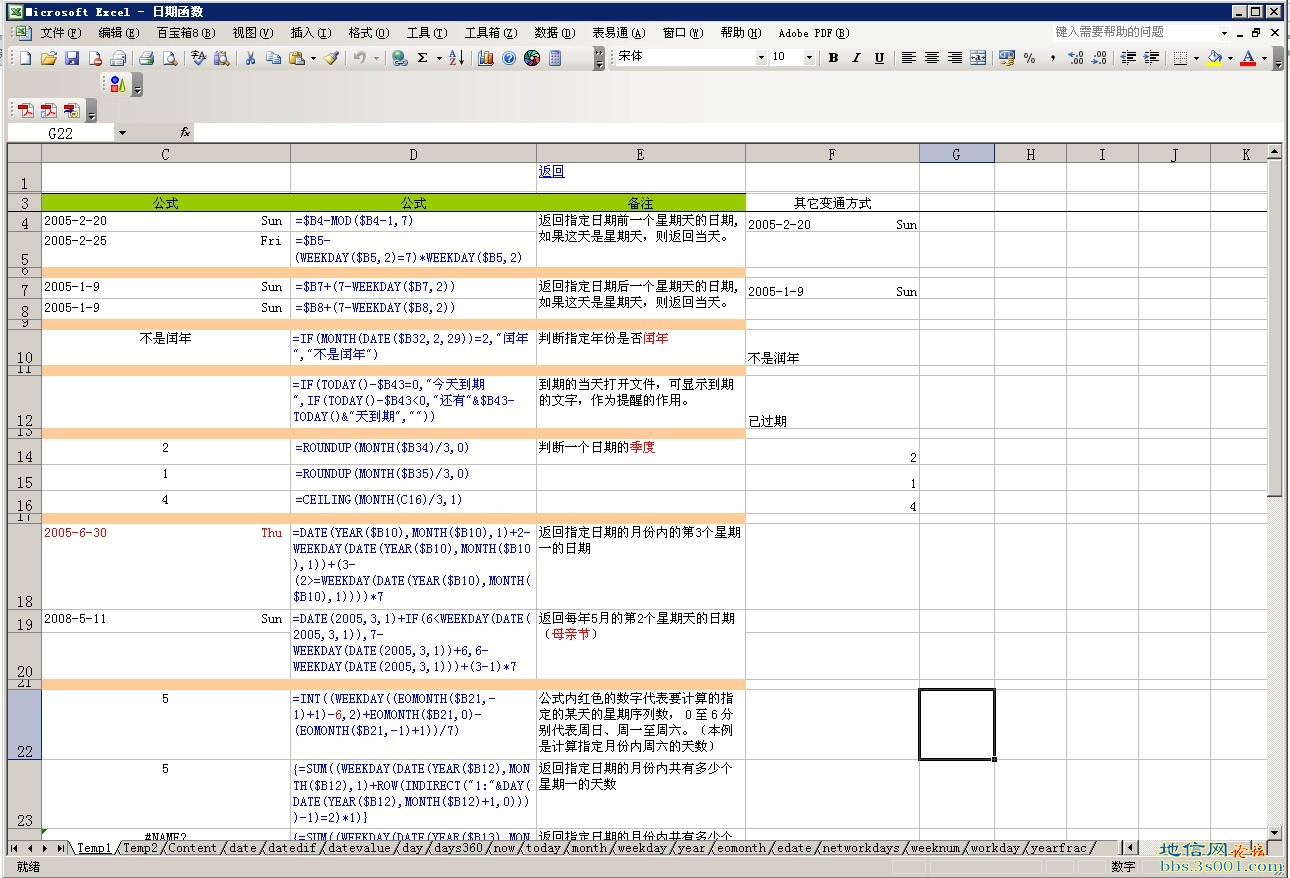Click the Decrease Indent icon
The image size is (1290, 878).
click(1128, 58)
